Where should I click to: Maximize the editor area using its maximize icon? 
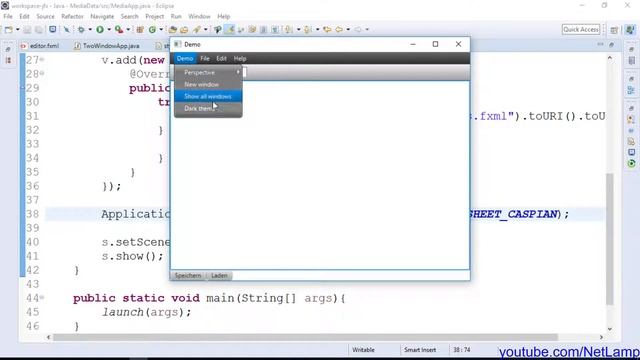[x=611, y=44]
